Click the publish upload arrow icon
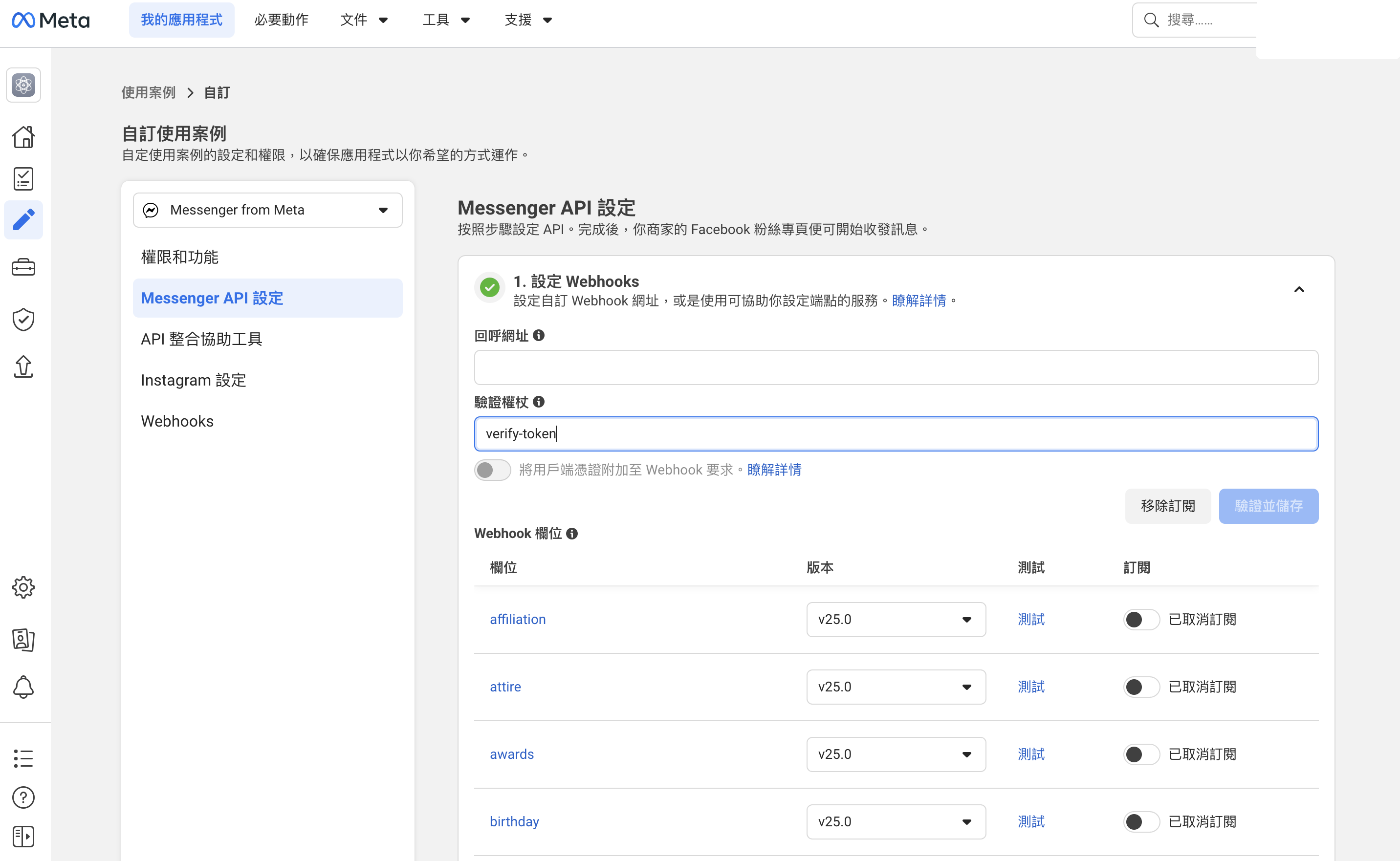The image size is (1400, 861). [x=23, y=366]
